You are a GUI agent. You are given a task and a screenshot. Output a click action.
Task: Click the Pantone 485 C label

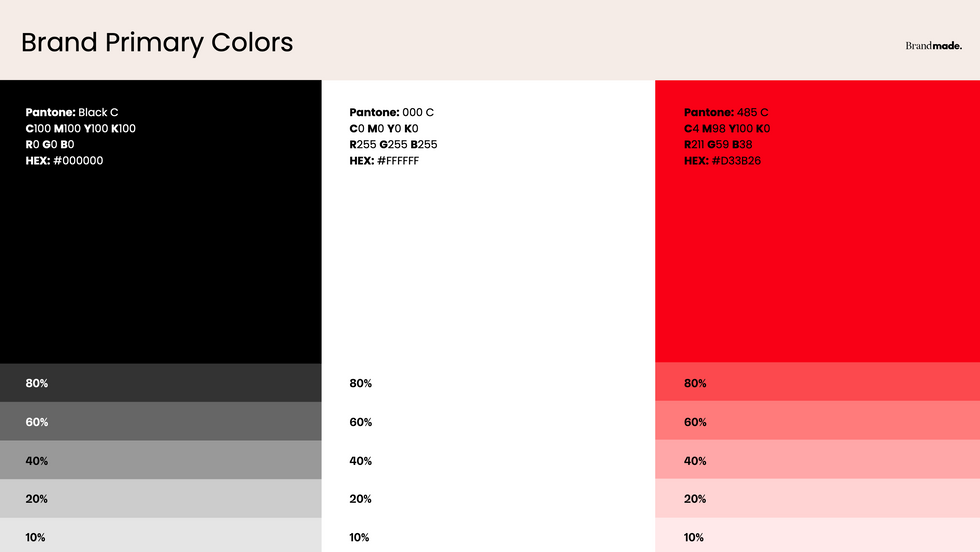[726, 112]
